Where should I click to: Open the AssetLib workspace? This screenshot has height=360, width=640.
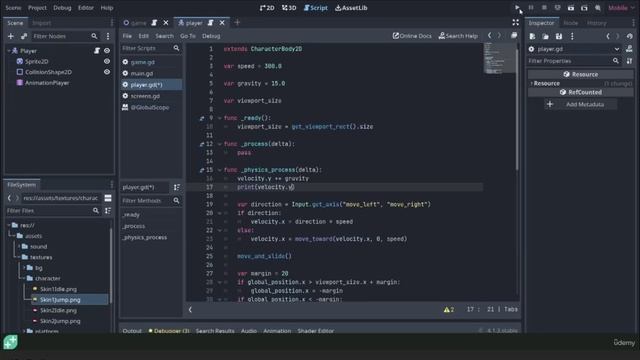(351, 8)
